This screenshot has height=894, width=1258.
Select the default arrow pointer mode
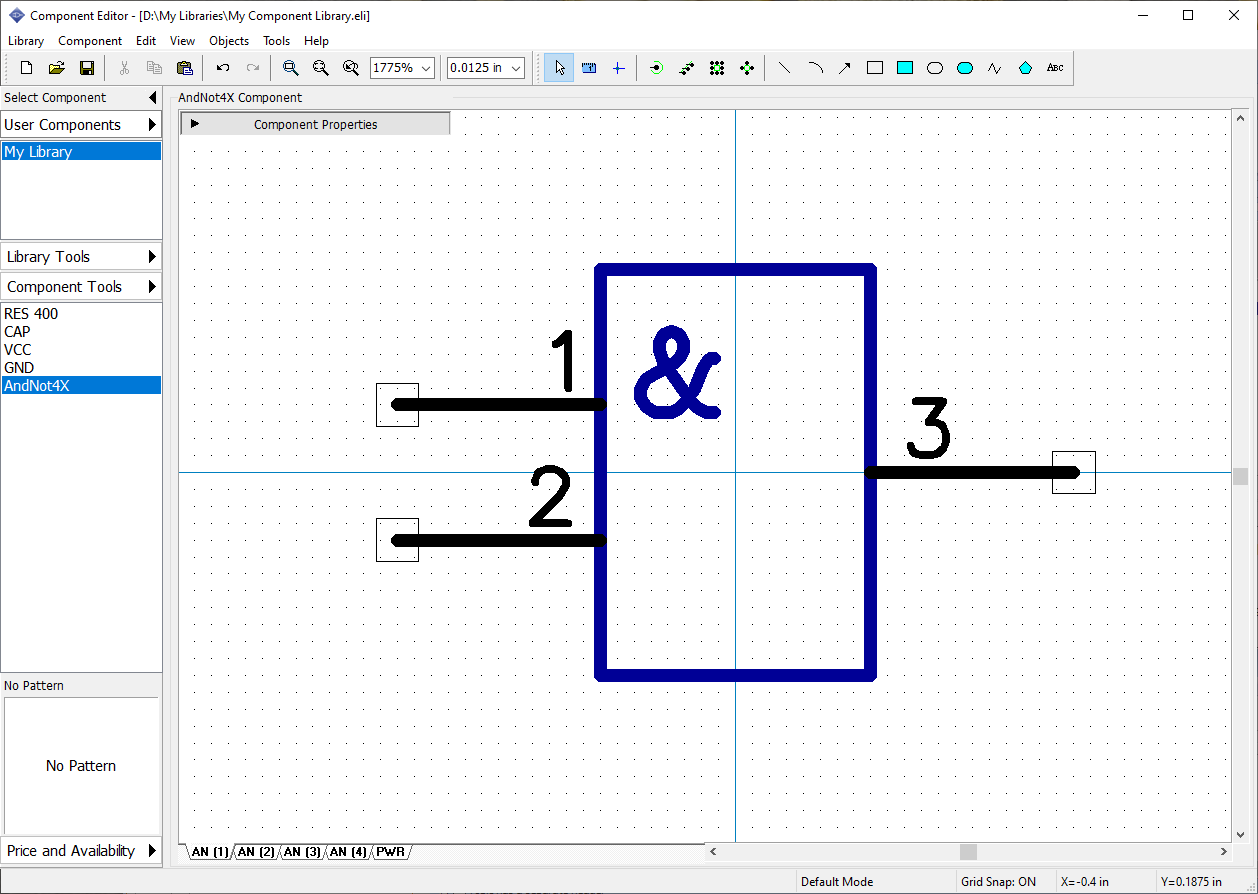pos(559,68)
